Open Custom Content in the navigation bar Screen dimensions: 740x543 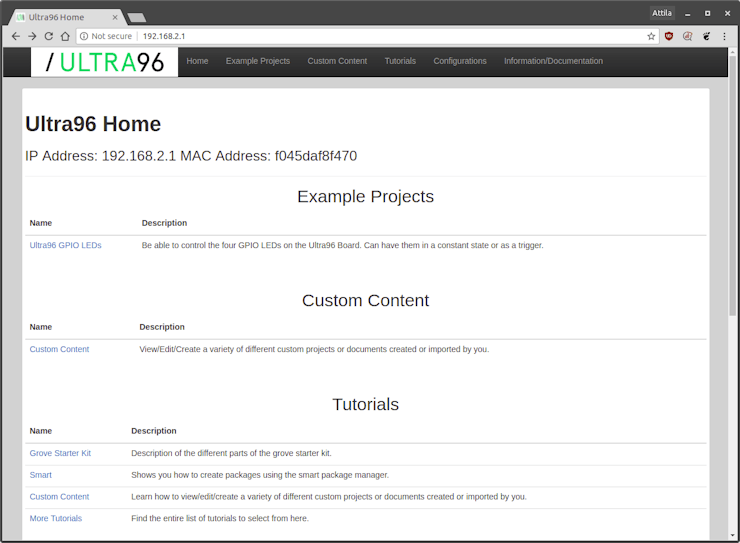point(337,61)
